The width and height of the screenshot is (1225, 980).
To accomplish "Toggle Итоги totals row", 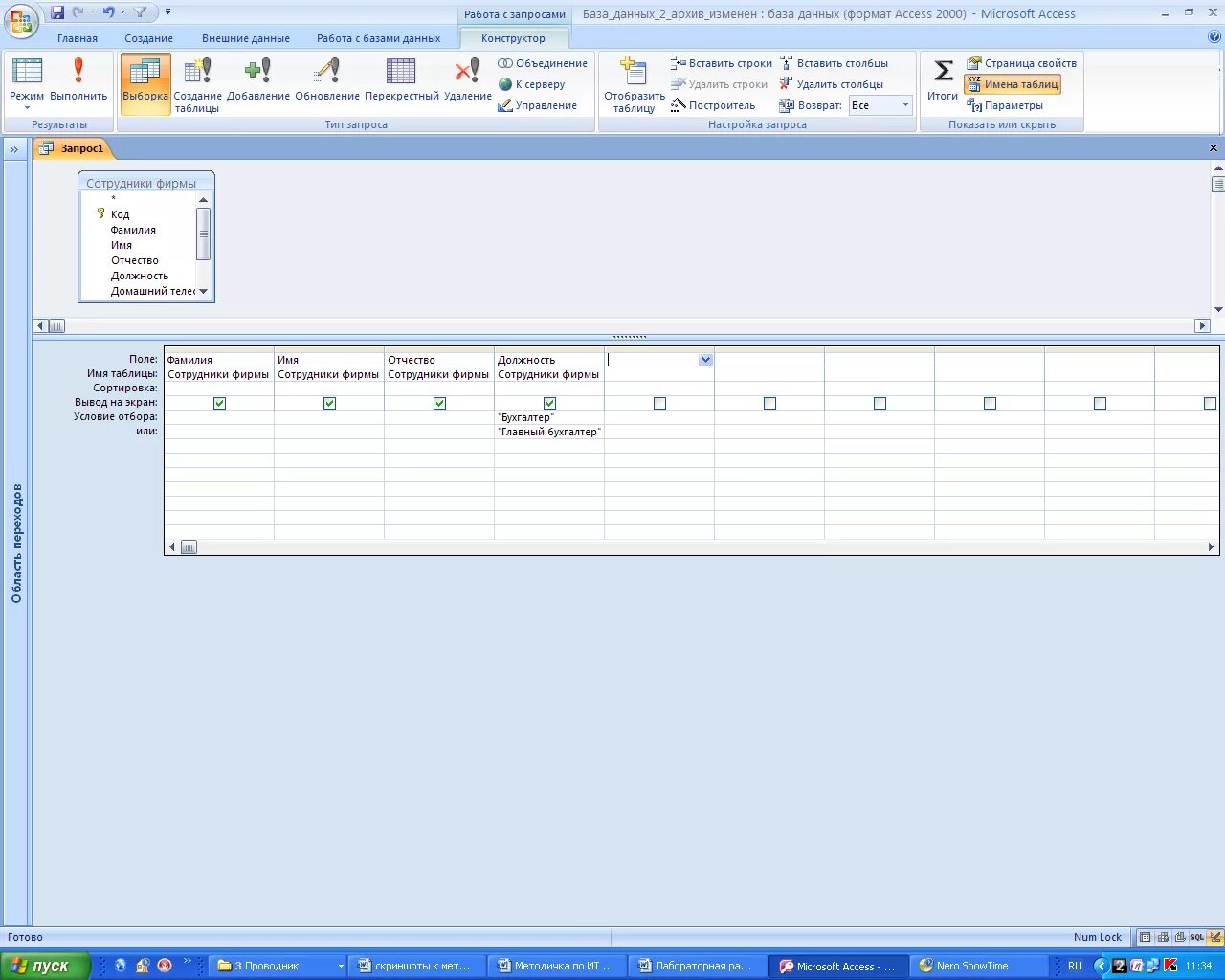I will click(943, 78).
